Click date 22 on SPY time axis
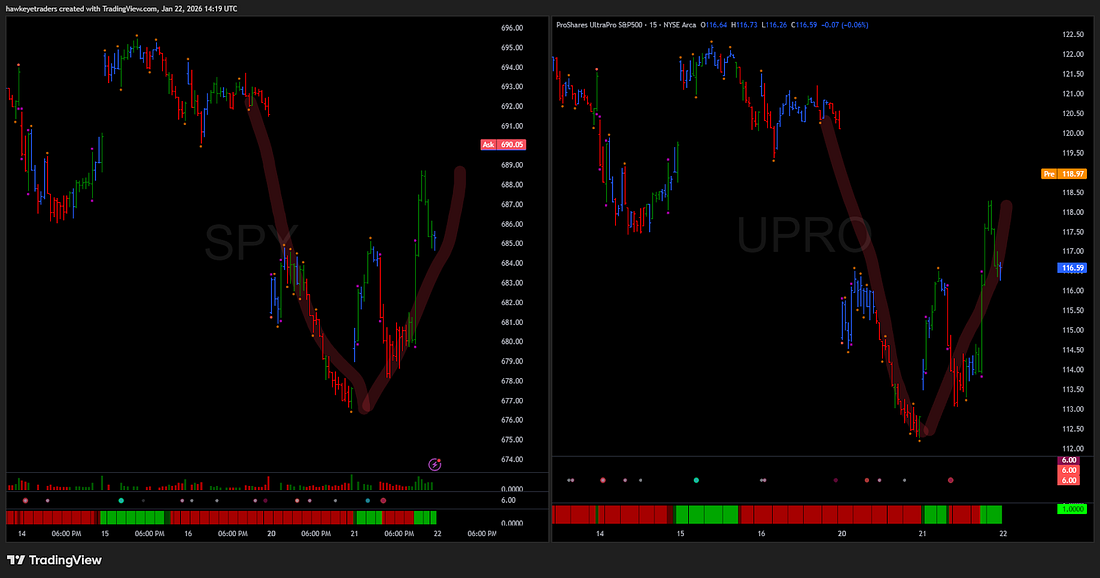Viewport: 1100px width, 578px height. [x=438, y=534]
